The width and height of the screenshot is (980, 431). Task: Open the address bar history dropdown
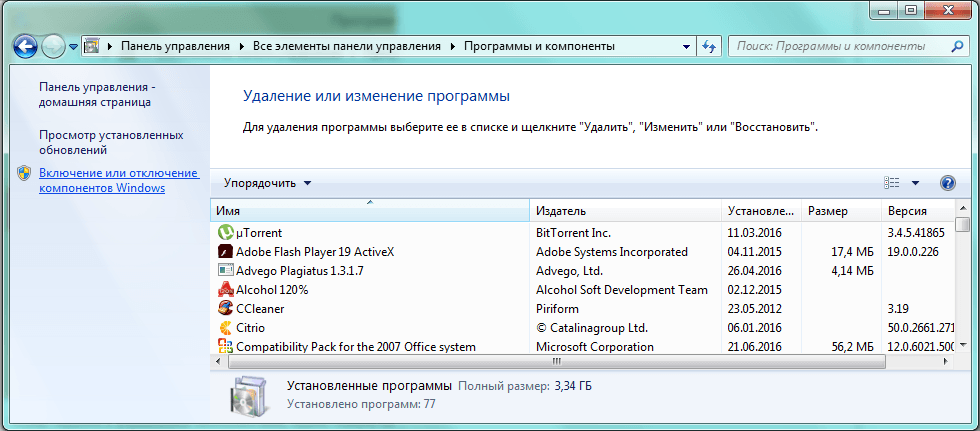point(686,46)
